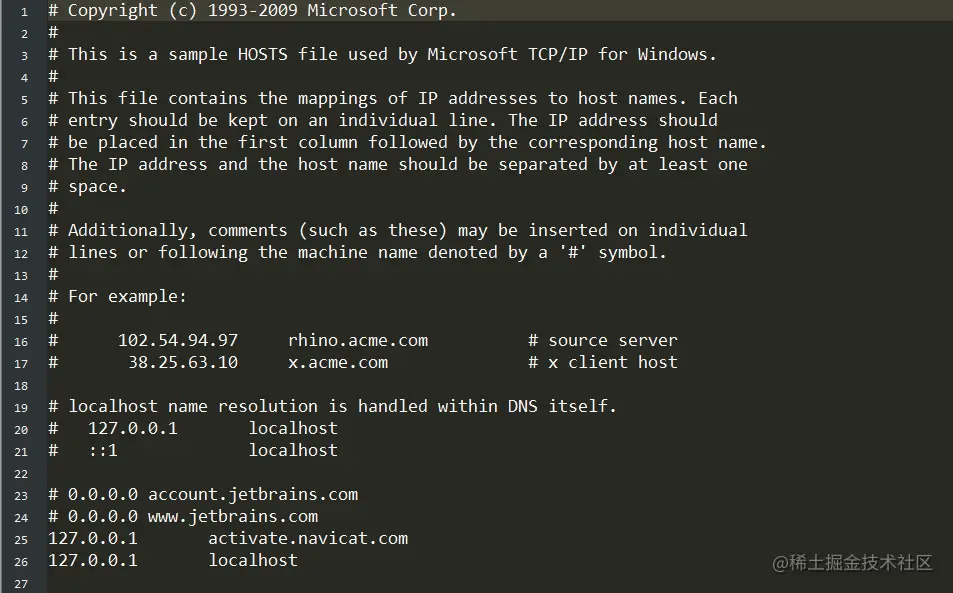Image resolution: width=953 pixels, height=593 pixels.
Task: Click line number 16 in the gutter
Action: 22,340
